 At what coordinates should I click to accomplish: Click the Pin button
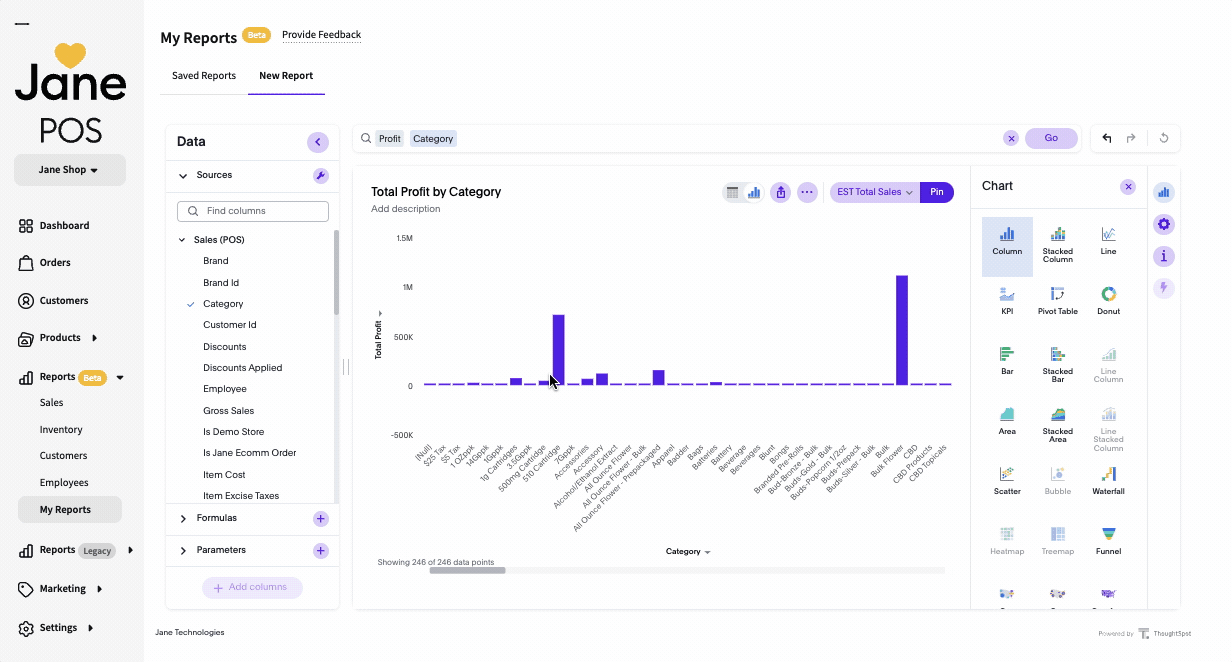937,192
